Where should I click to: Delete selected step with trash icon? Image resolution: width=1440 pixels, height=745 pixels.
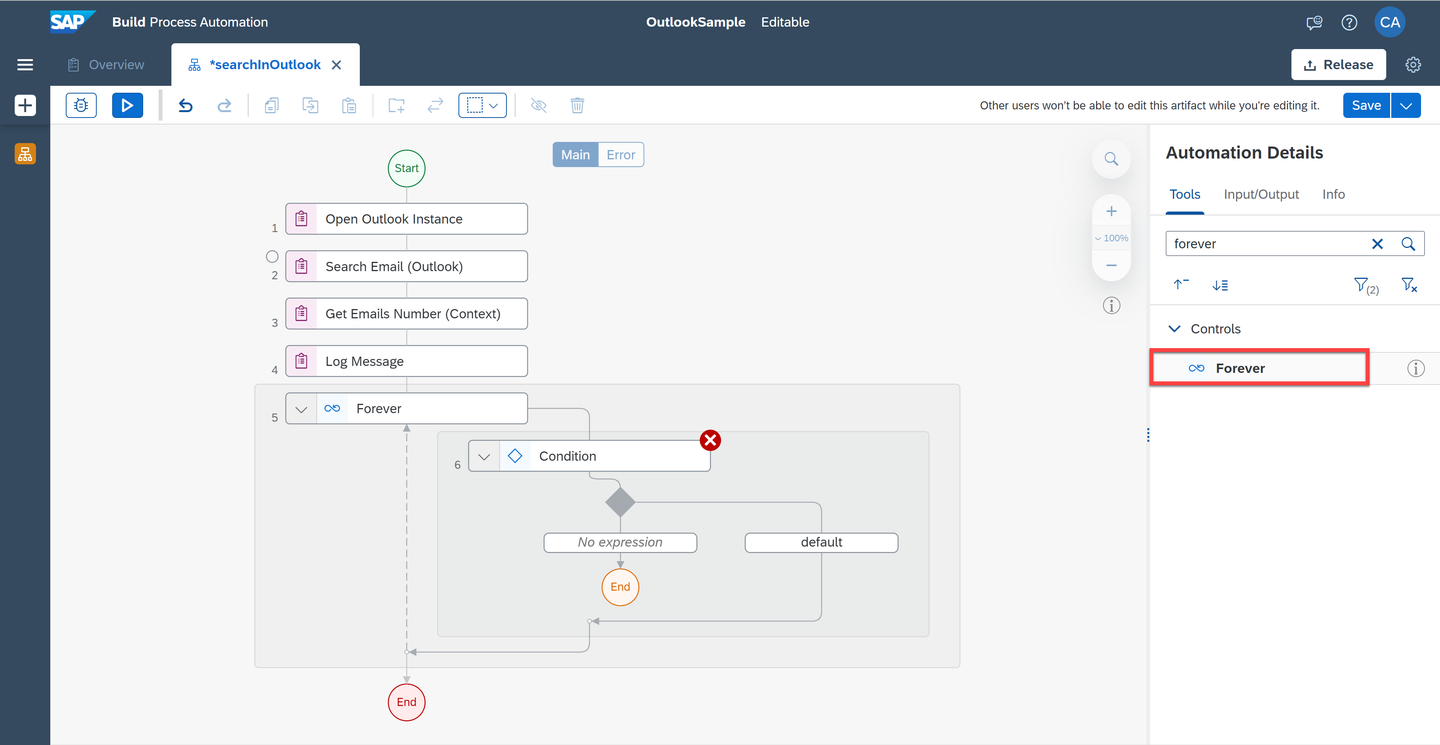tap(577, 105)
